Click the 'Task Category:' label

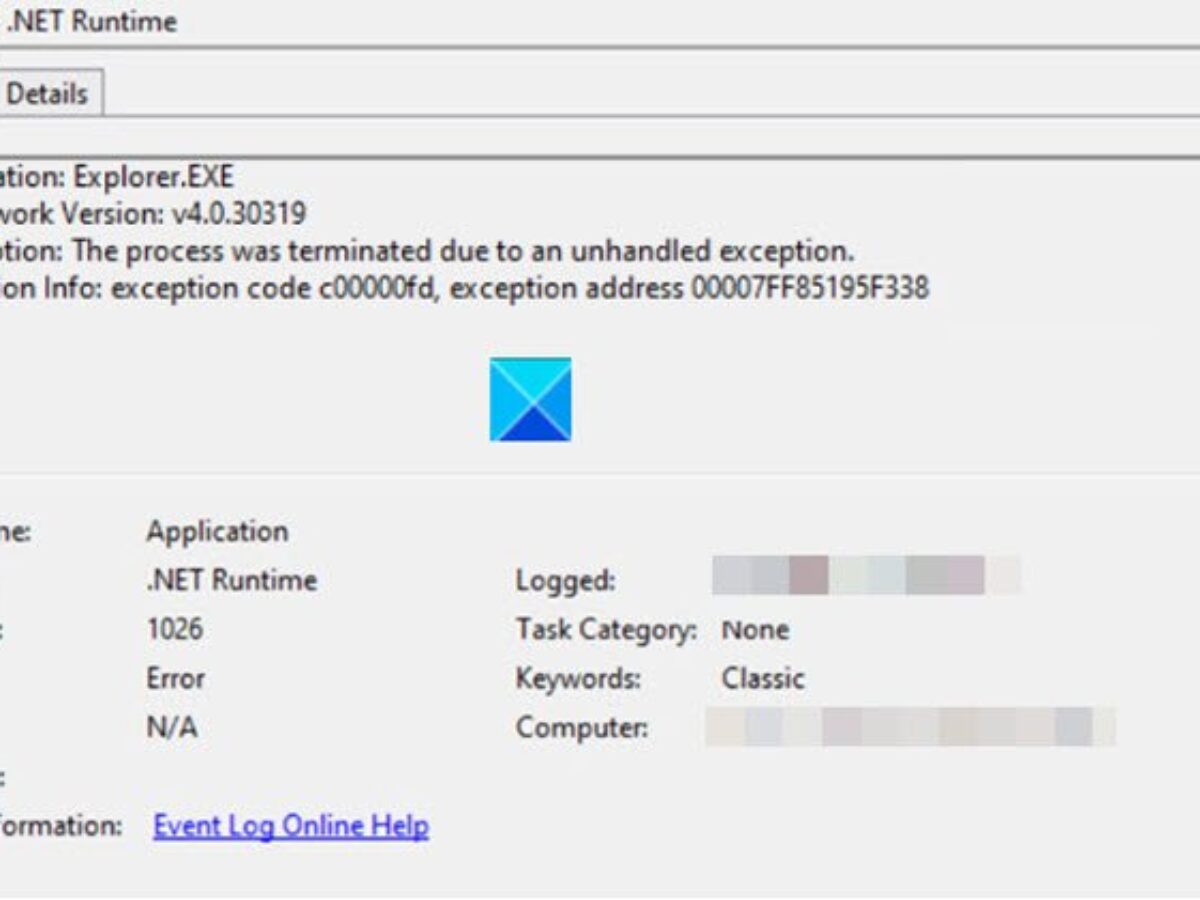click(606, 630)
